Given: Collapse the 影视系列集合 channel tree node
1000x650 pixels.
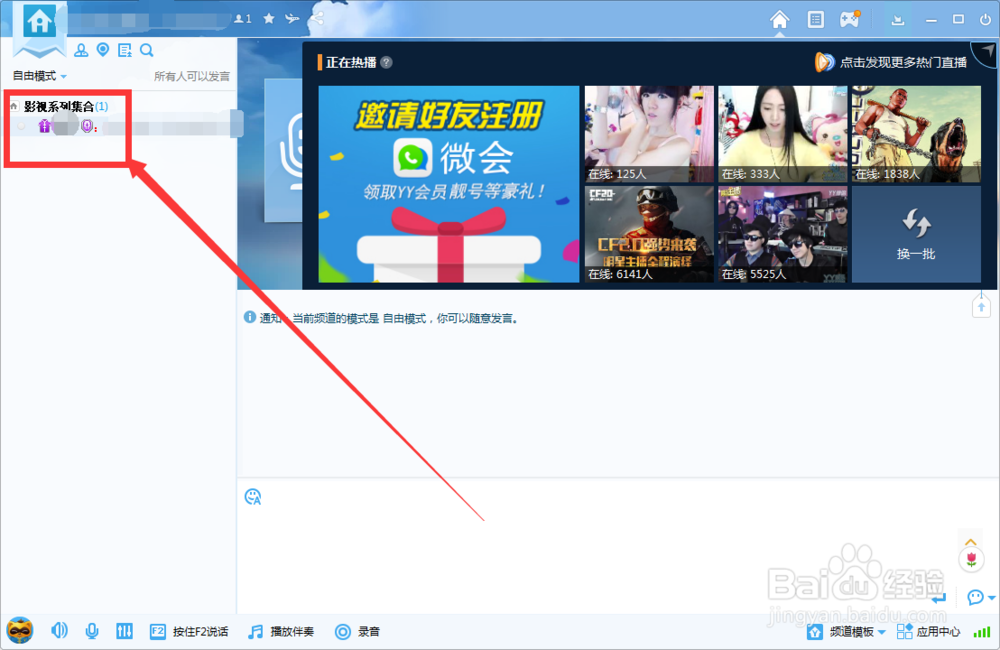Looking at the screenshot, I should coord(13,107).
